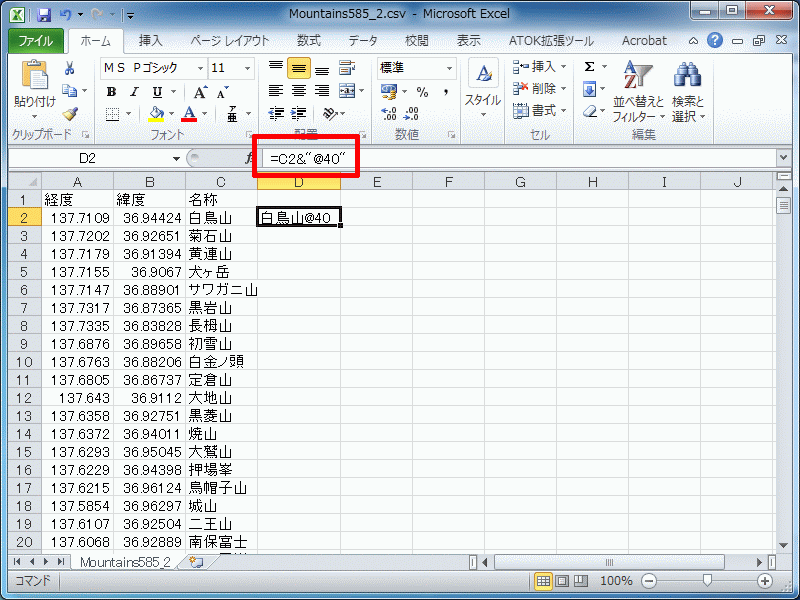The height and width of the screenshot is (600, 800).
Task: Toggle italic formatting
Action: pyautogui.click(x=132, y=92)
